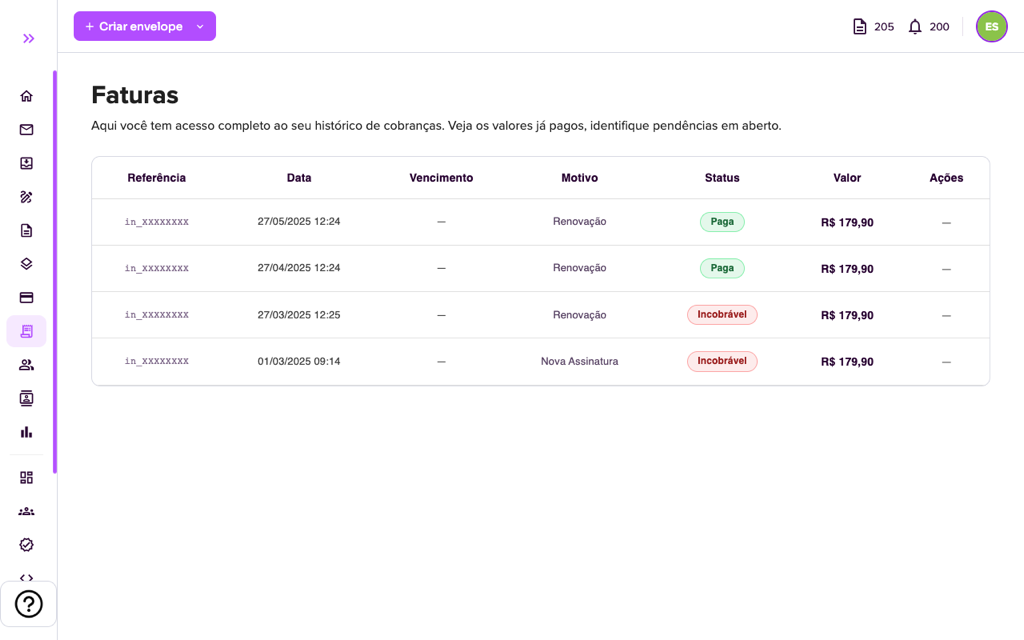Screen dimensions: 1024x640
Task: Click the Valor column header
Action: pos(847,178)
